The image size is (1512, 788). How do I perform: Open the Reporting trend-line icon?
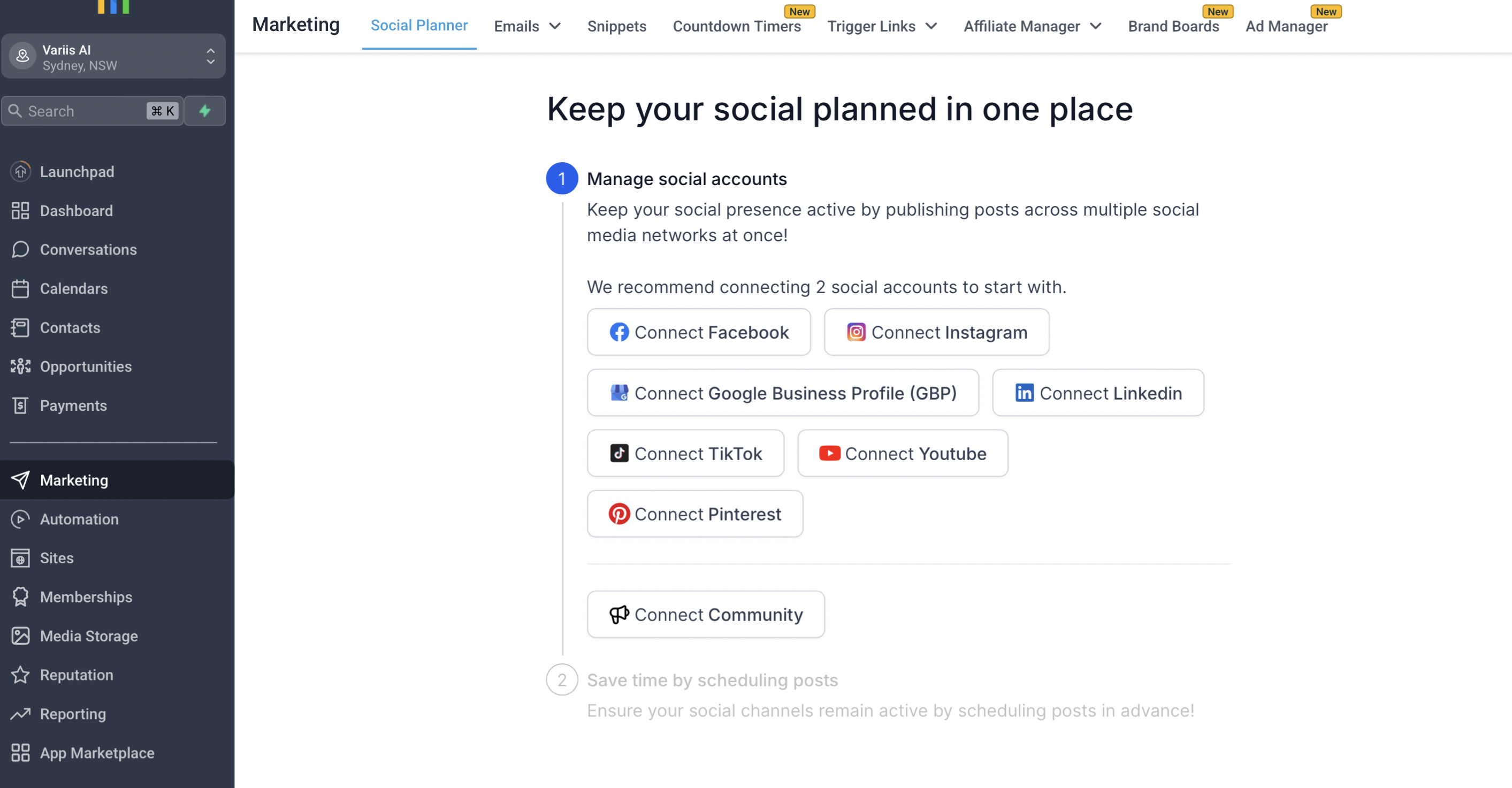[20, 714]
